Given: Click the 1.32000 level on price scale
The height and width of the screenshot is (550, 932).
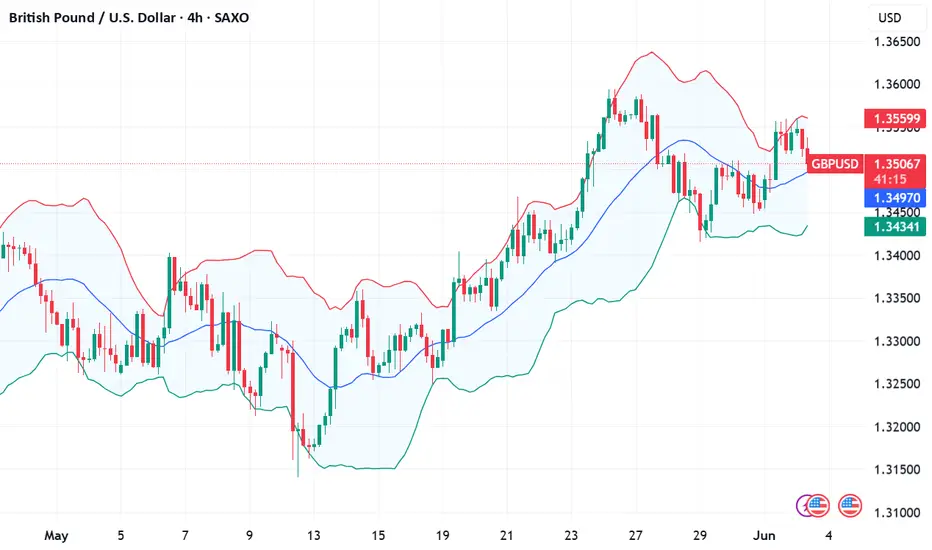Looking at the screenshot, I should pyautogui.click(x=897, y=427).
